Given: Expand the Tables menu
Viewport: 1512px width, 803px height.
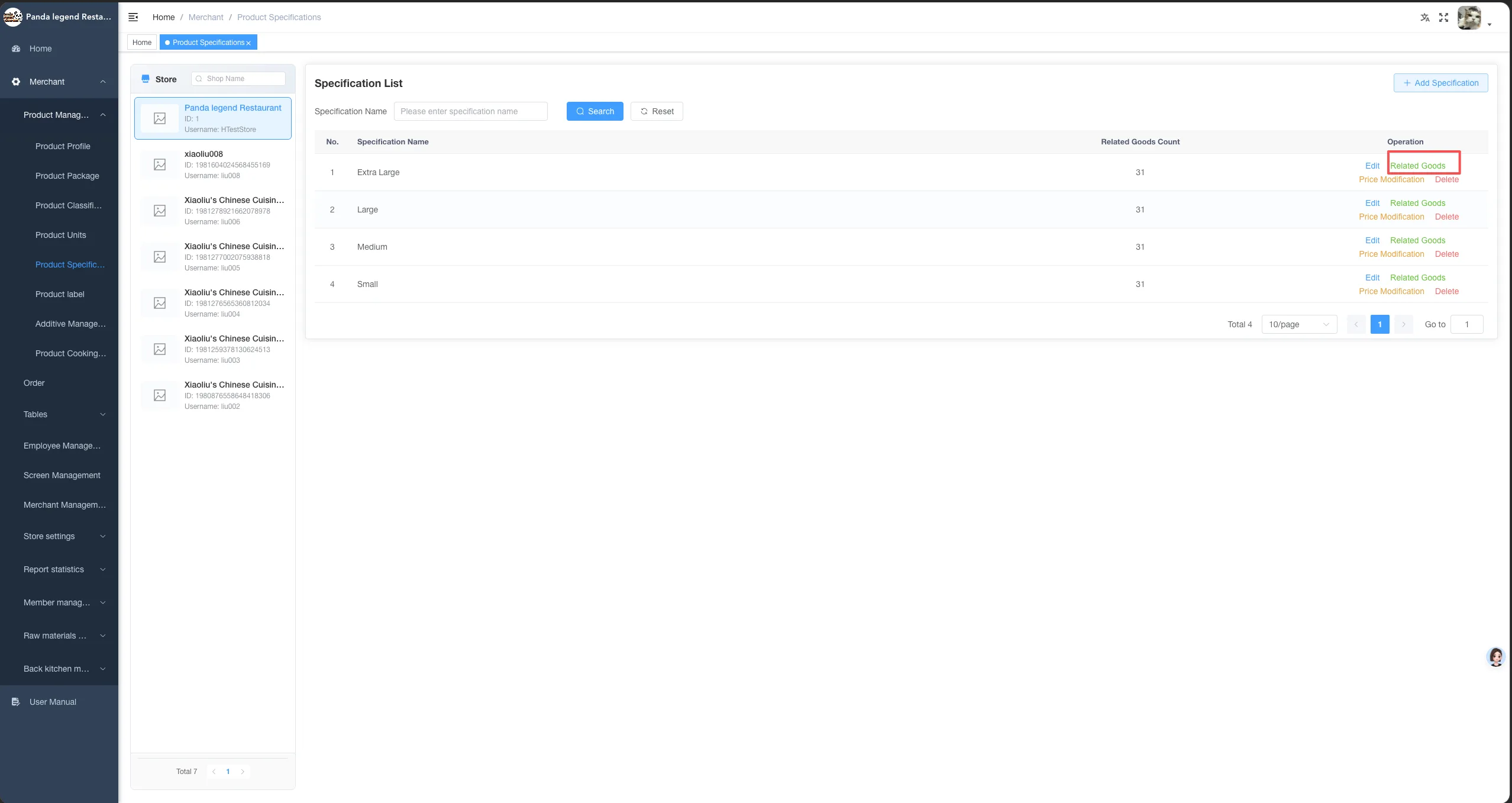Looking at the screenshot, I should tap(103, 414).
